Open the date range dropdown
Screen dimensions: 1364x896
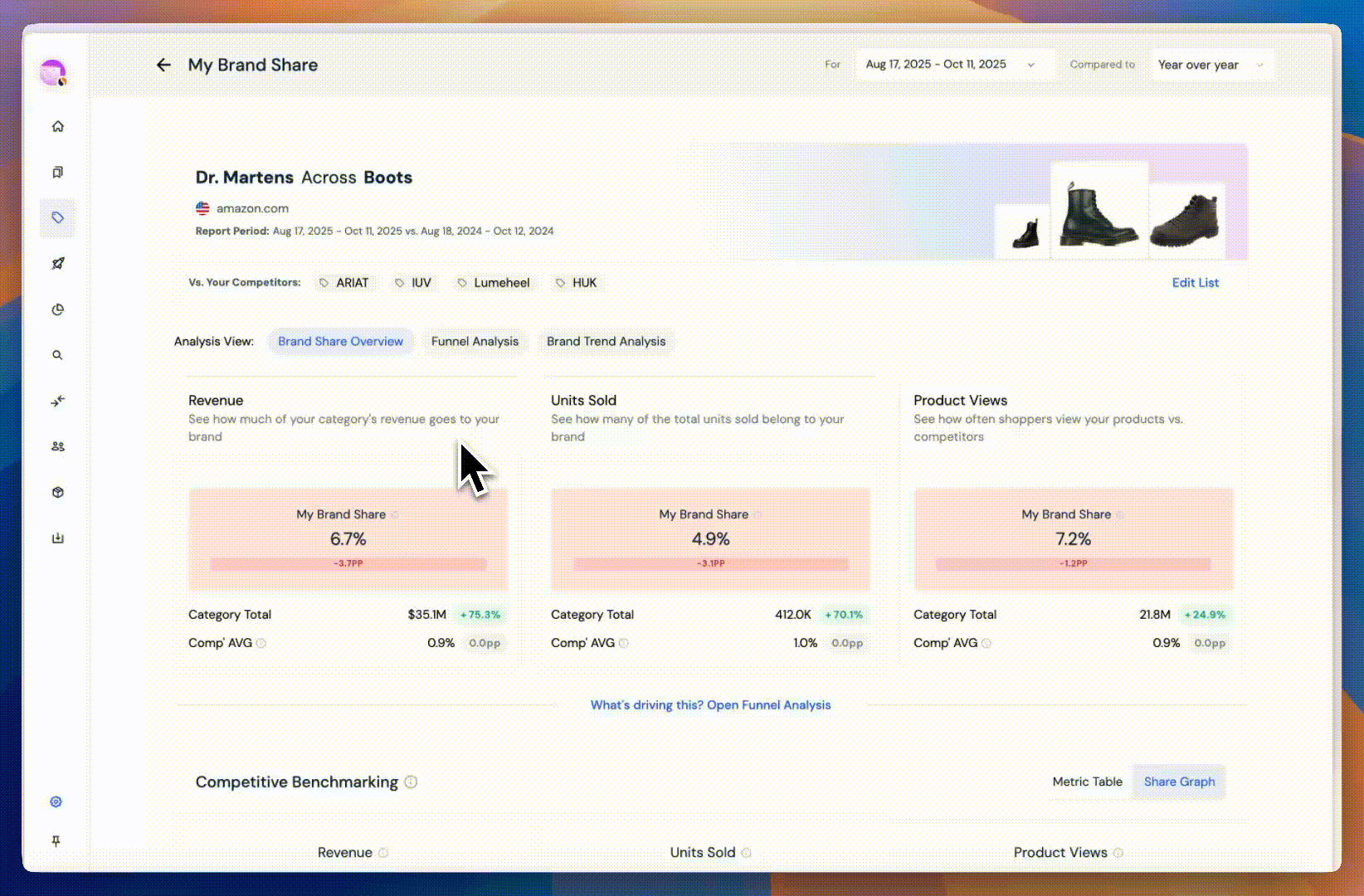[951, 65]
